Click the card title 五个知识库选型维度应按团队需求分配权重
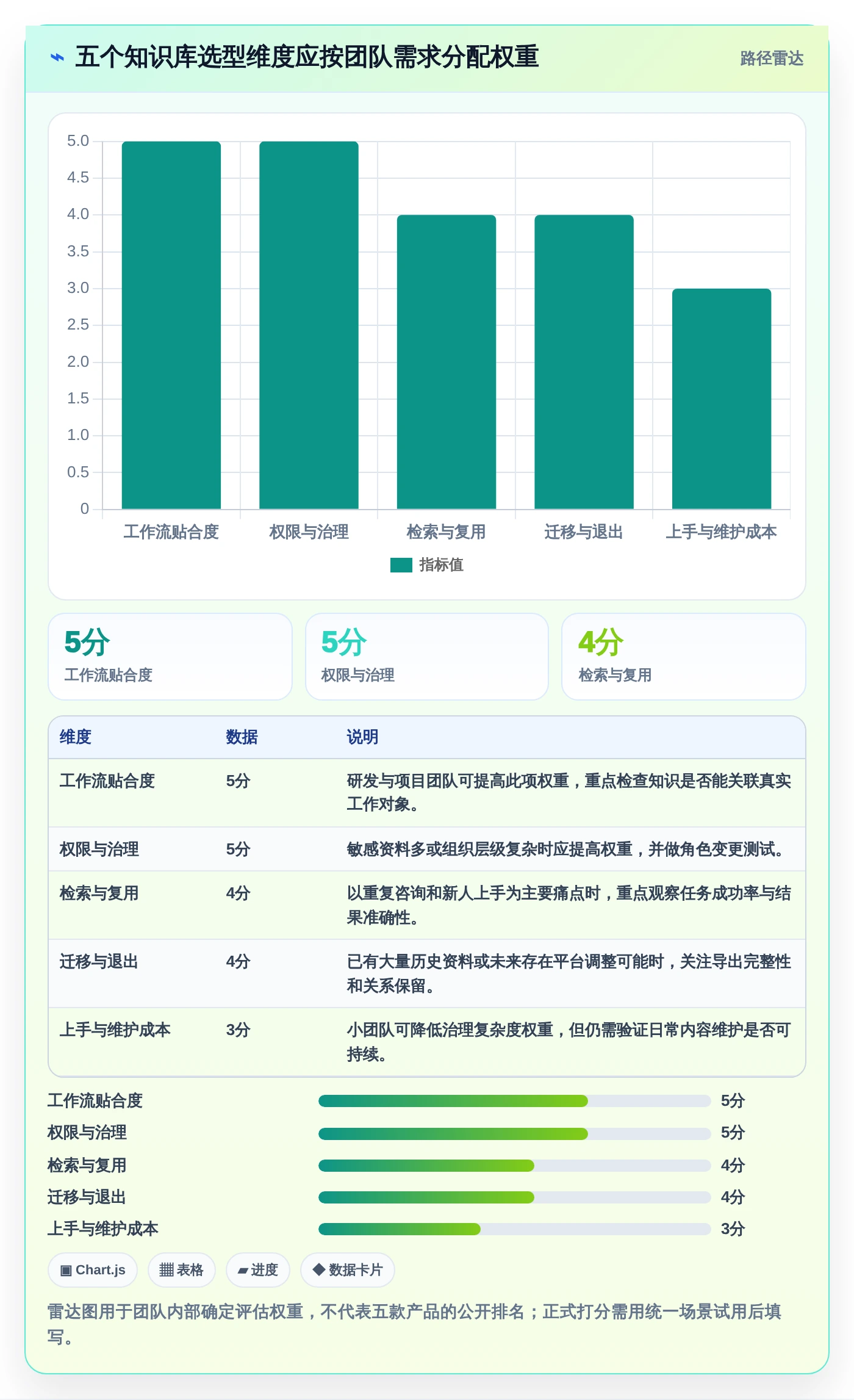Image resolution: width=854 pixels, height=1400 pixels. tap(307, 57)
